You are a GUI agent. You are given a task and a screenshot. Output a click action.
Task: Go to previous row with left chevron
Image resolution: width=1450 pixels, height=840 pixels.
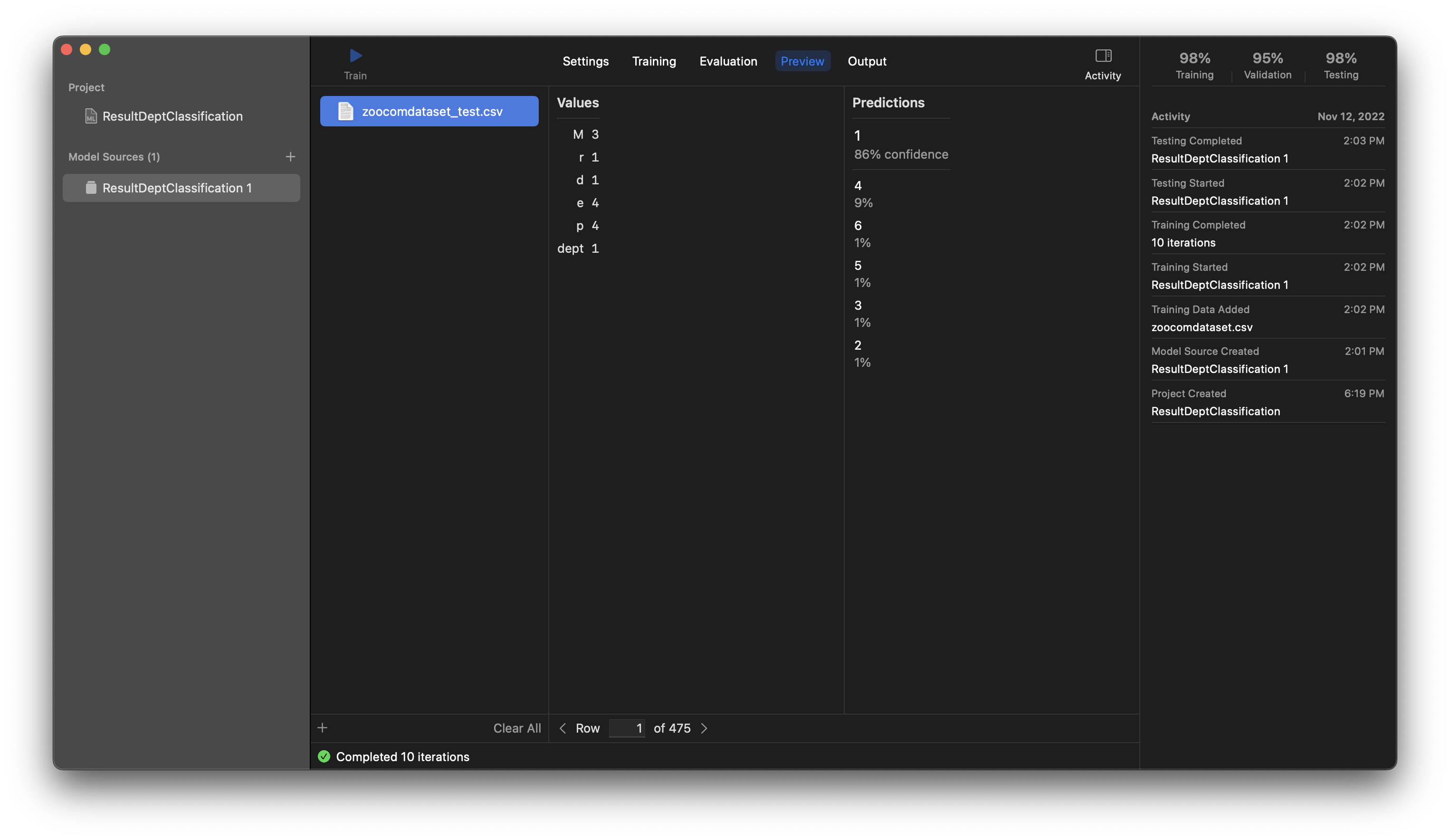click(563, 728)
